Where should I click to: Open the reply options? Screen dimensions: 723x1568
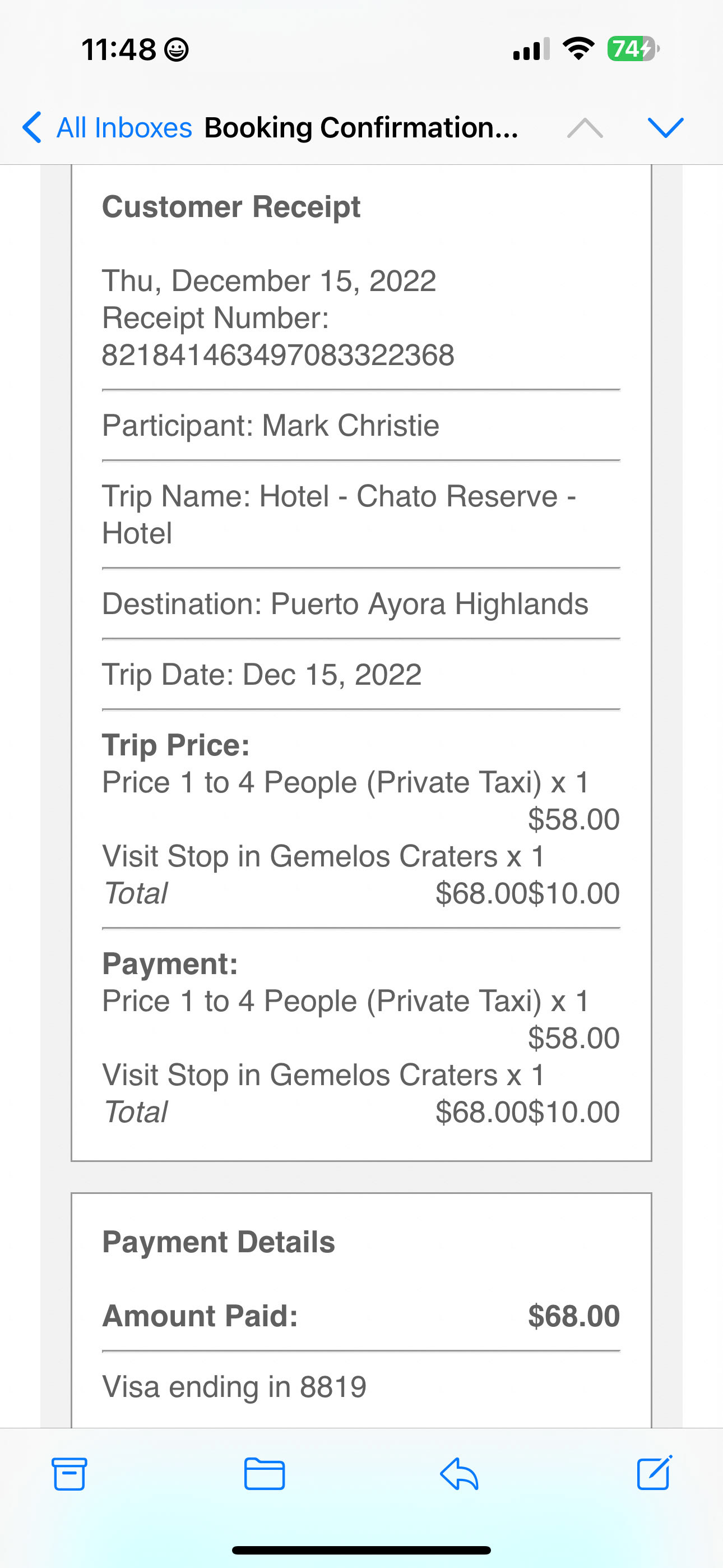coord(459,1474)
